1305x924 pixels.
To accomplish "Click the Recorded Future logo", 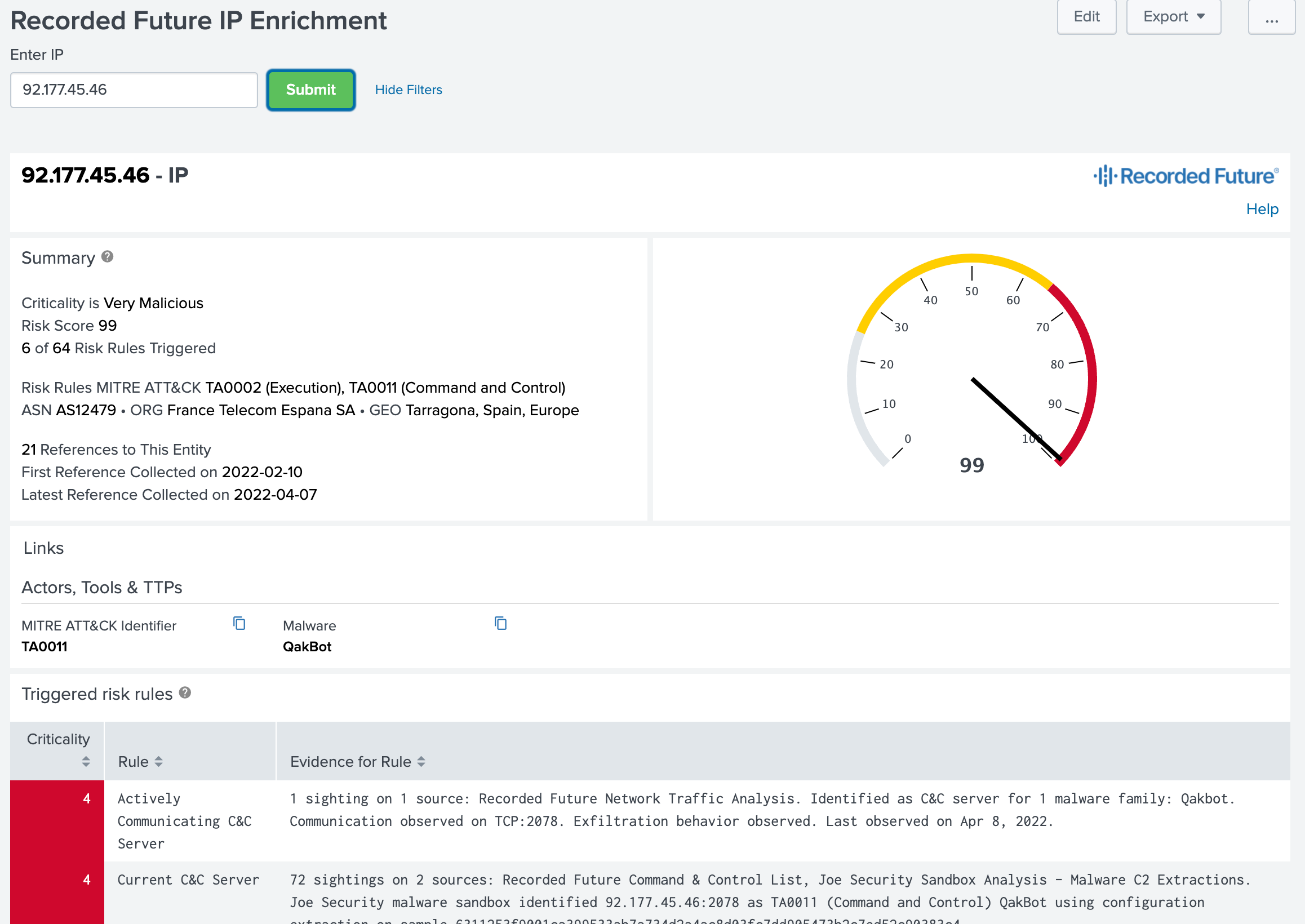I will (1186, 176).
